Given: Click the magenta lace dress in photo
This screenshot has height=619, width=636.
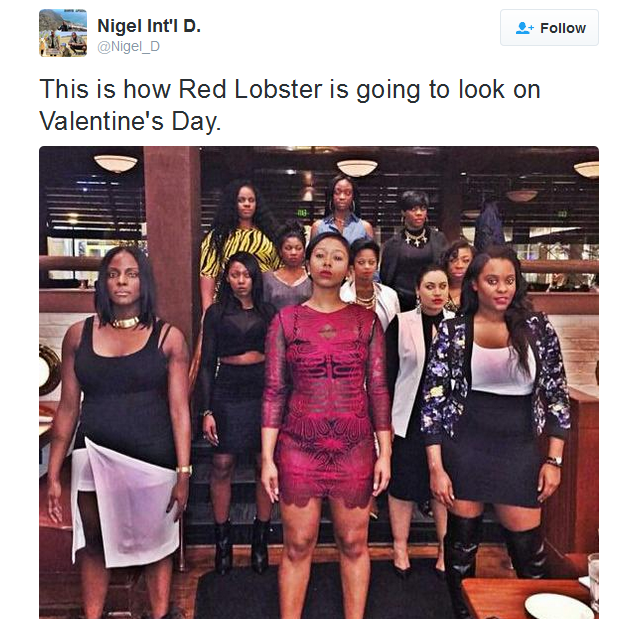Looking at the screenshot, I should (324, 406).
